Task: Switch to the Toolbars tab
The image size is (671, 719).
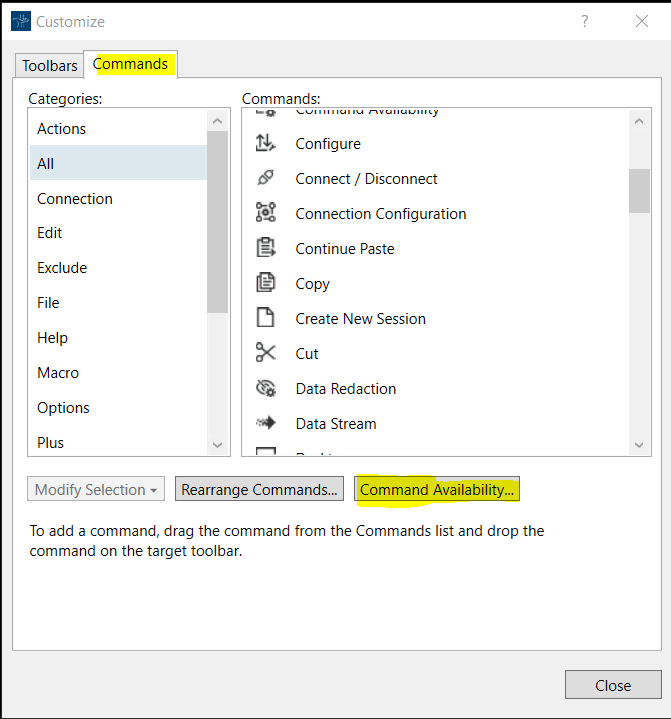Action: tap(50, 66)
